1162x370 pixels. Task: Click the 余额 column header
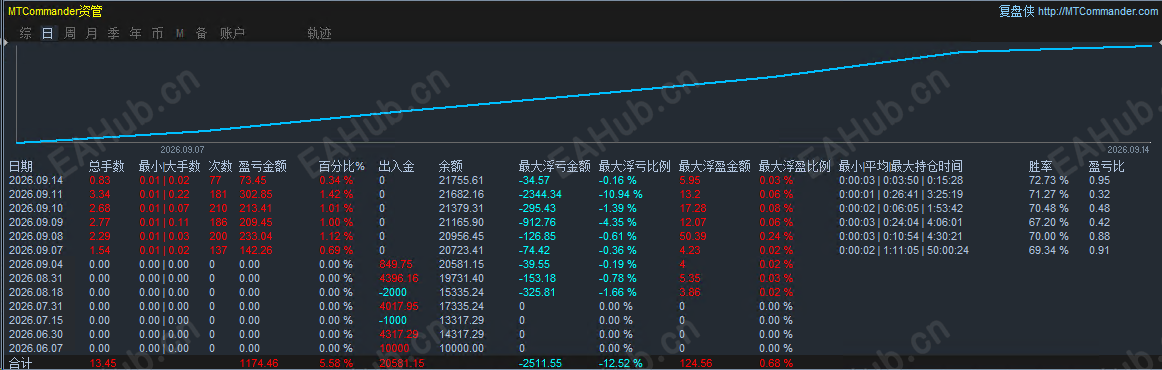tap(451, 166)
